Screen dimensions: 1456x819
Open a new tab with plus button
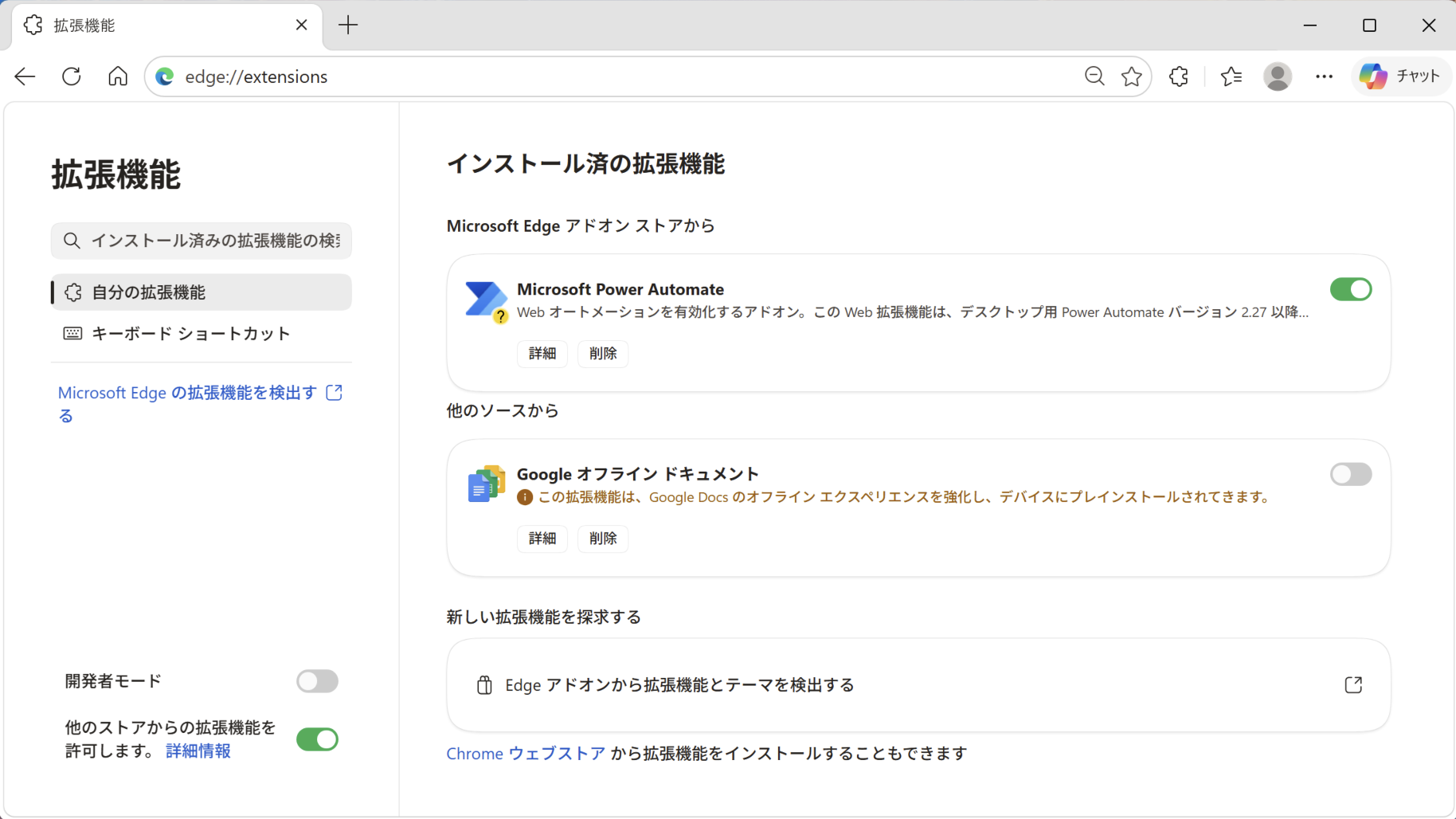point(348,25)
